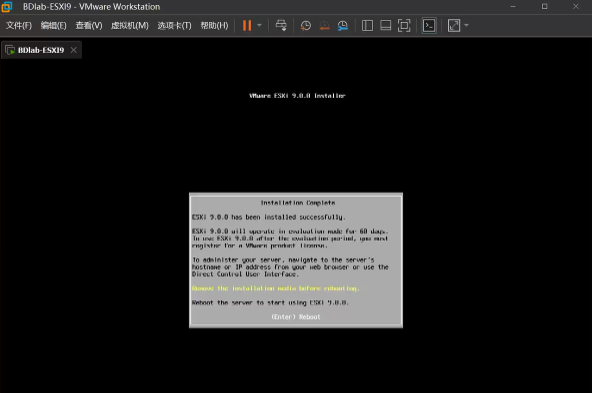The image size is (592, 393).
Task: Click the VMware ESXi 9.0.0 Installer heading
Action: [298, 96]
